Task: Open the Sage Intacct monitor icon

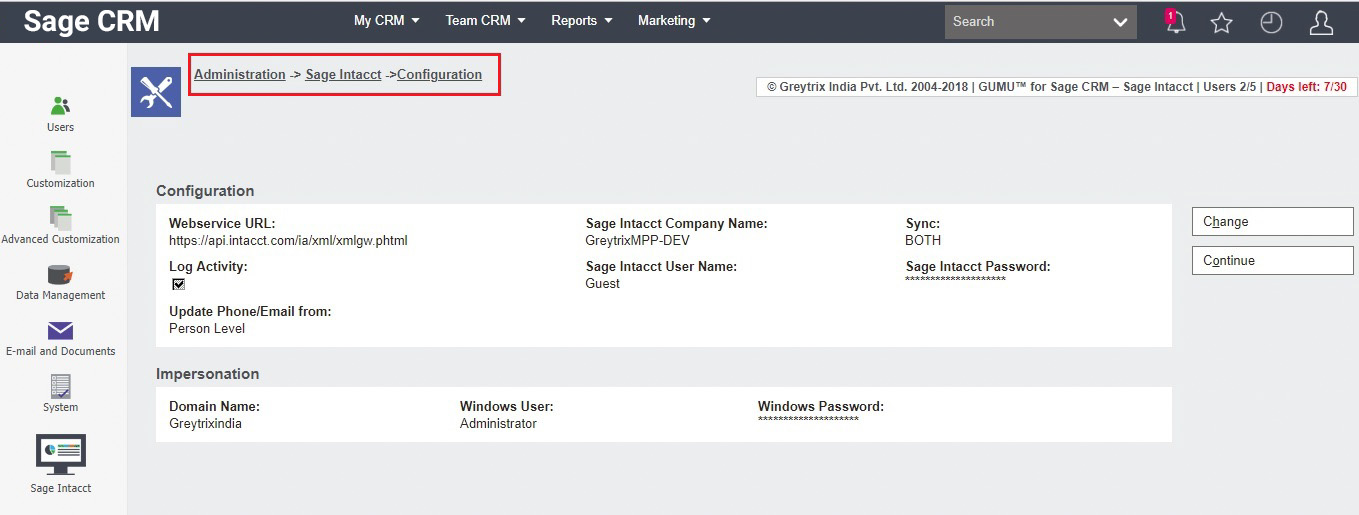Action: 60,456
